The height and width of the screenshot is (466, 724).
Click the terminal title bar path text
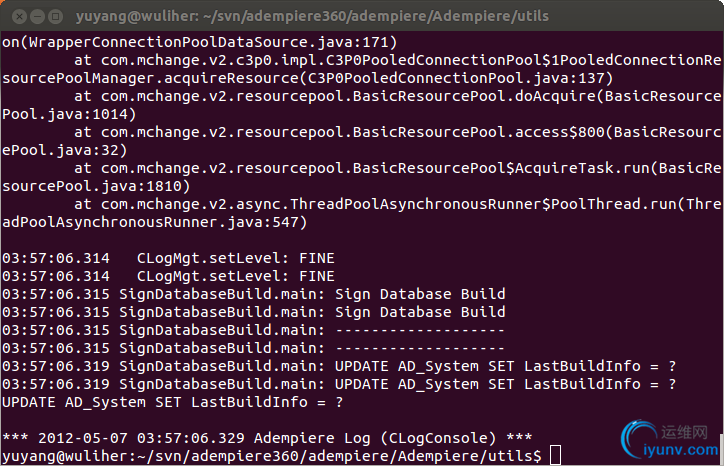point(312,17)
